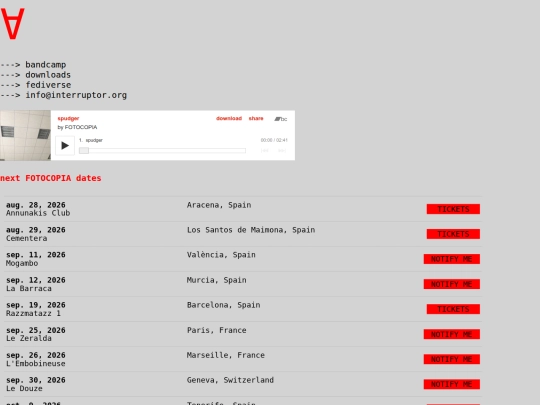Open the downloads link
The height and width of the screenshot is (405, 540).
(48, 75)
